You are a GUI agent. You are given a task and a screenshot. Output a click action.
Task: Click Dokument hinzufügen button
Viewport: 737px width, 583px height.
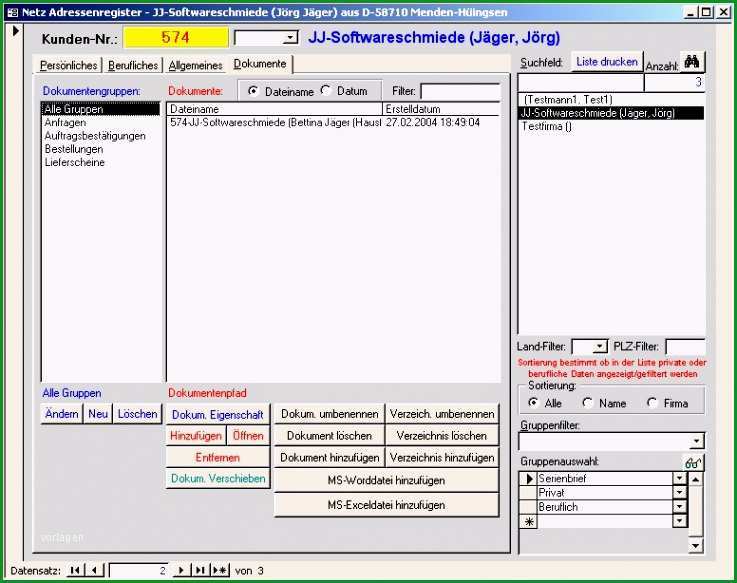click(x=329, y=457)
